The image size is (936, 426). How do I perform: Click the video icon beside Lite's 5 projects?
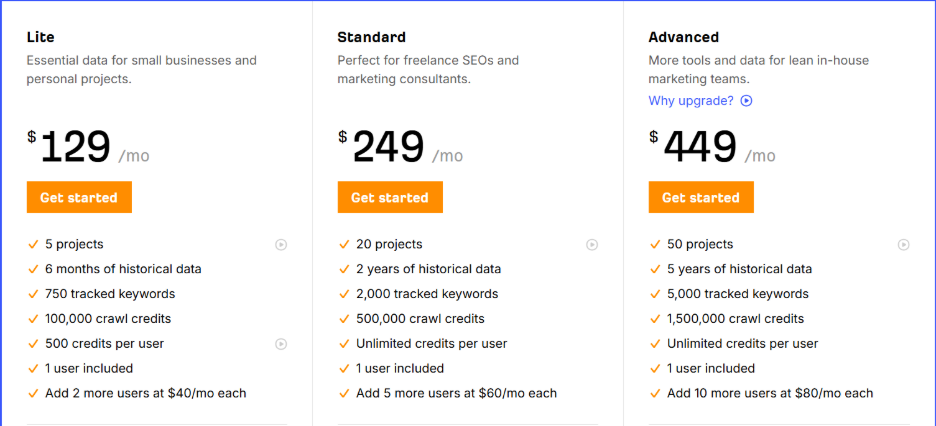(x=281, y=244)
